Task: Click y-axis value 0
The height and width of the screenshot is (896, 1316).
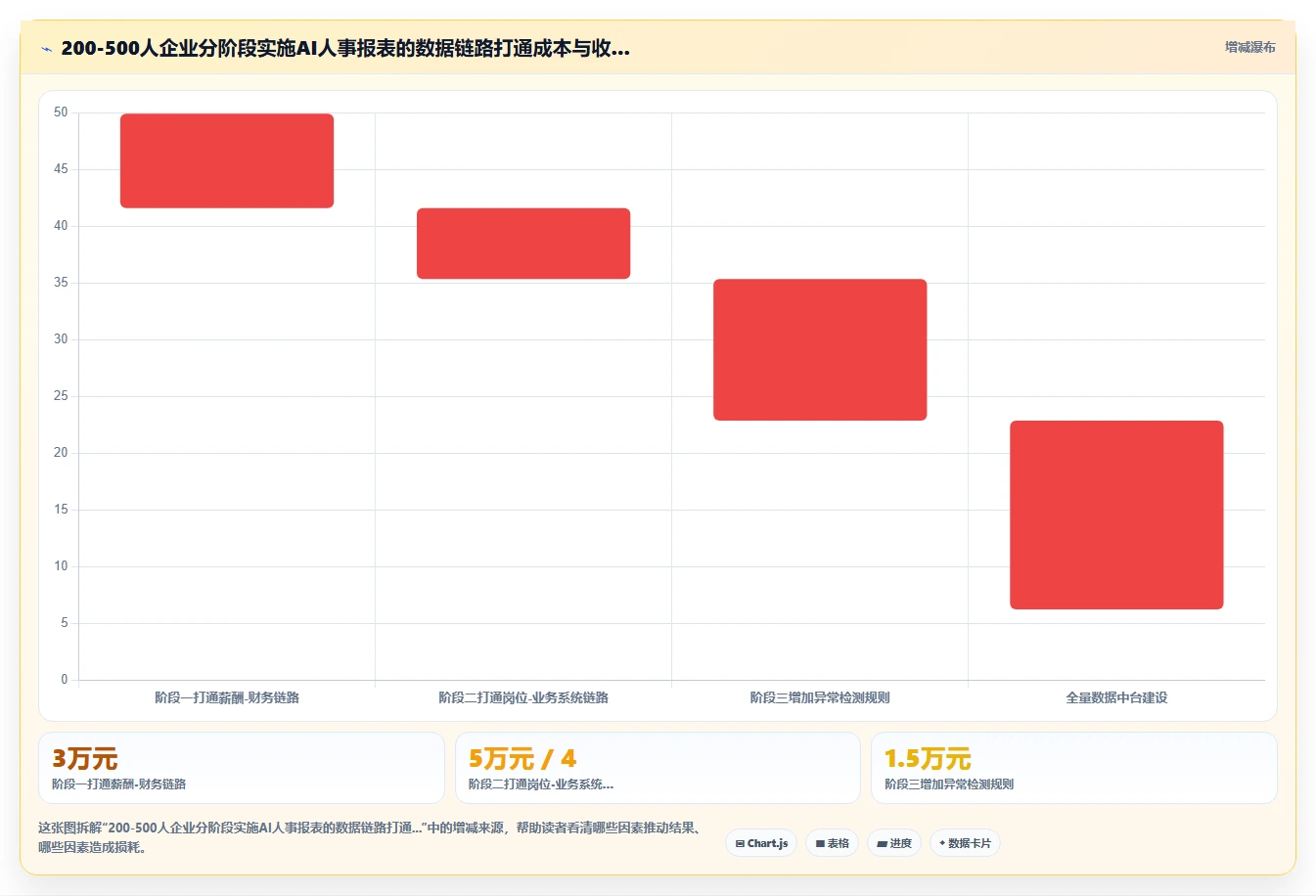Action: 65,679
